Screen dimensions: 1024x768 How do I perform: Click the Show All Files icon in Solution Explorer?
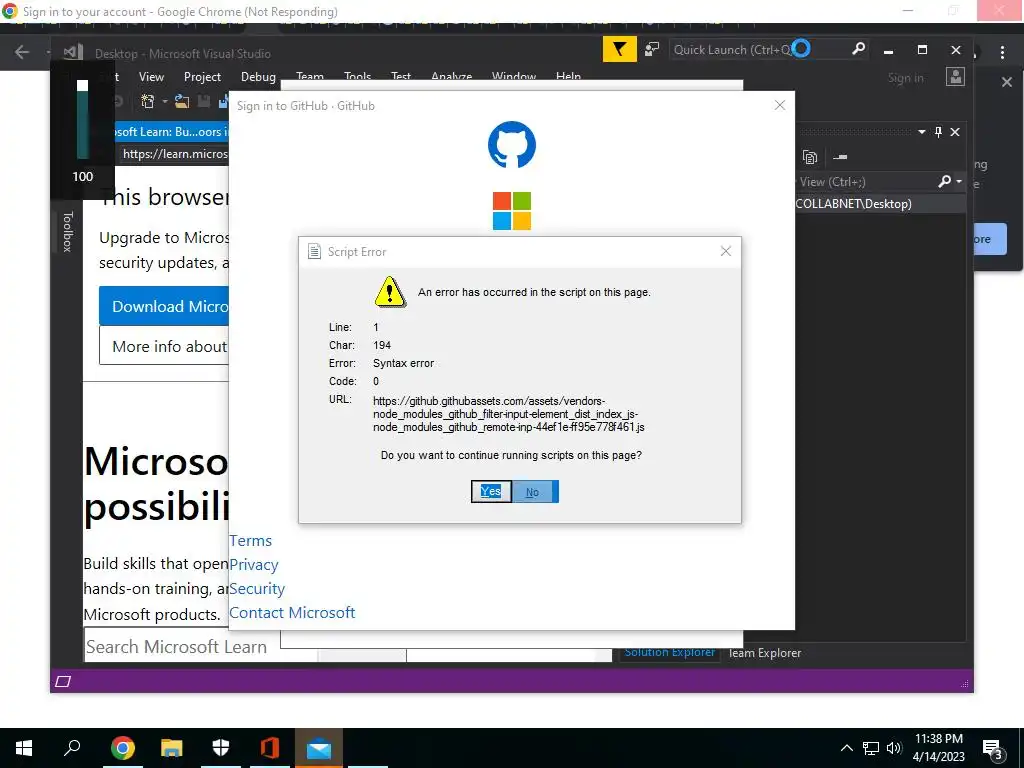coord(810,157)
